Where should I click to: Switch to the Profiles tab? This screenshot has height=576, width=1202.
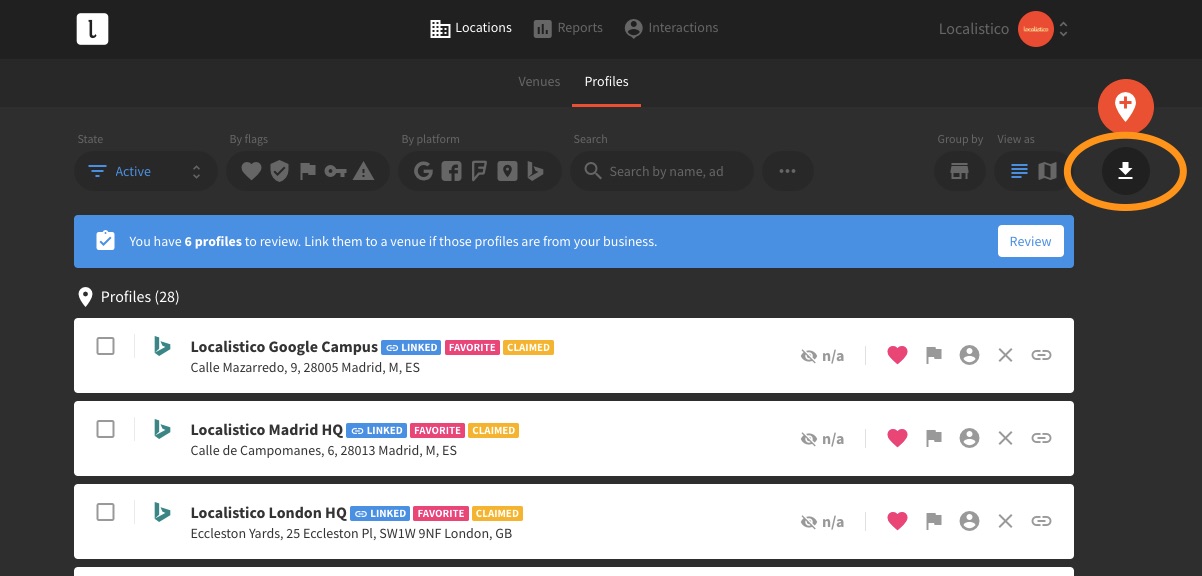coord(607,81)
